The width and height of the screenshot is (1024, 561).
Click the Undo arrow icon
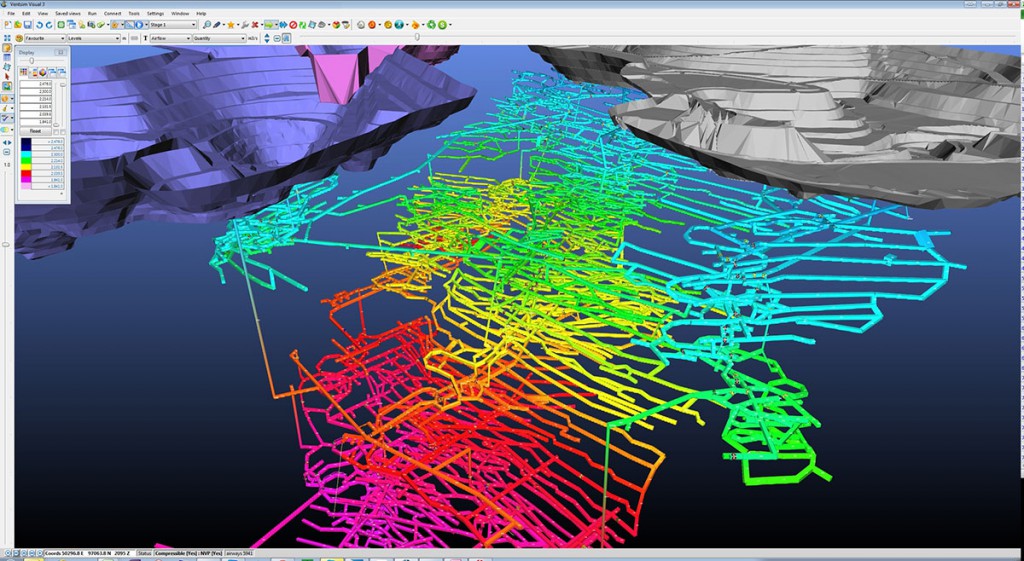(x=39, y=25)
